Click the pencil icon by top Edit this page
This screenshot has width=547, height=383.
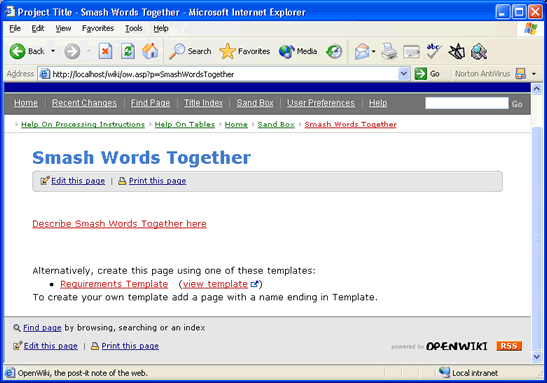point(45,181)
